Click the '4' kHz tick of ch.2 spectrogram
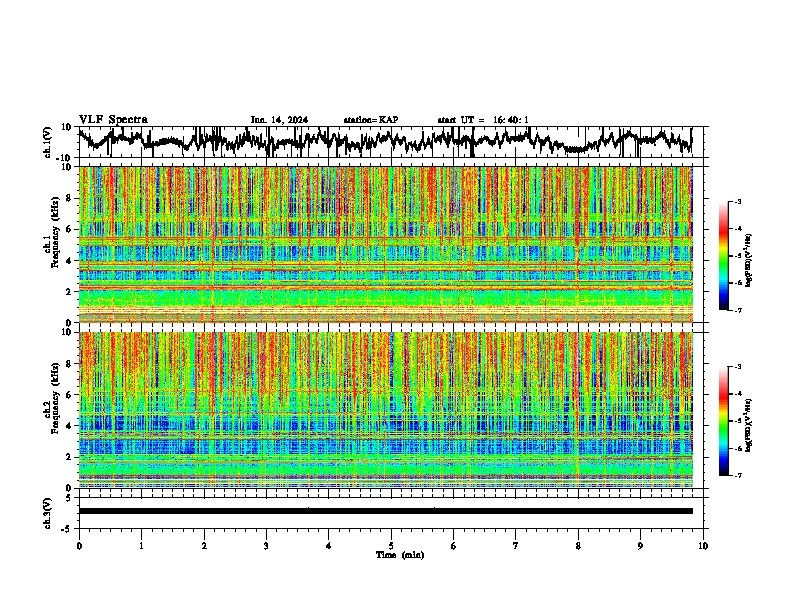Screen dimensions: 792x612 [x=70, y=426]
